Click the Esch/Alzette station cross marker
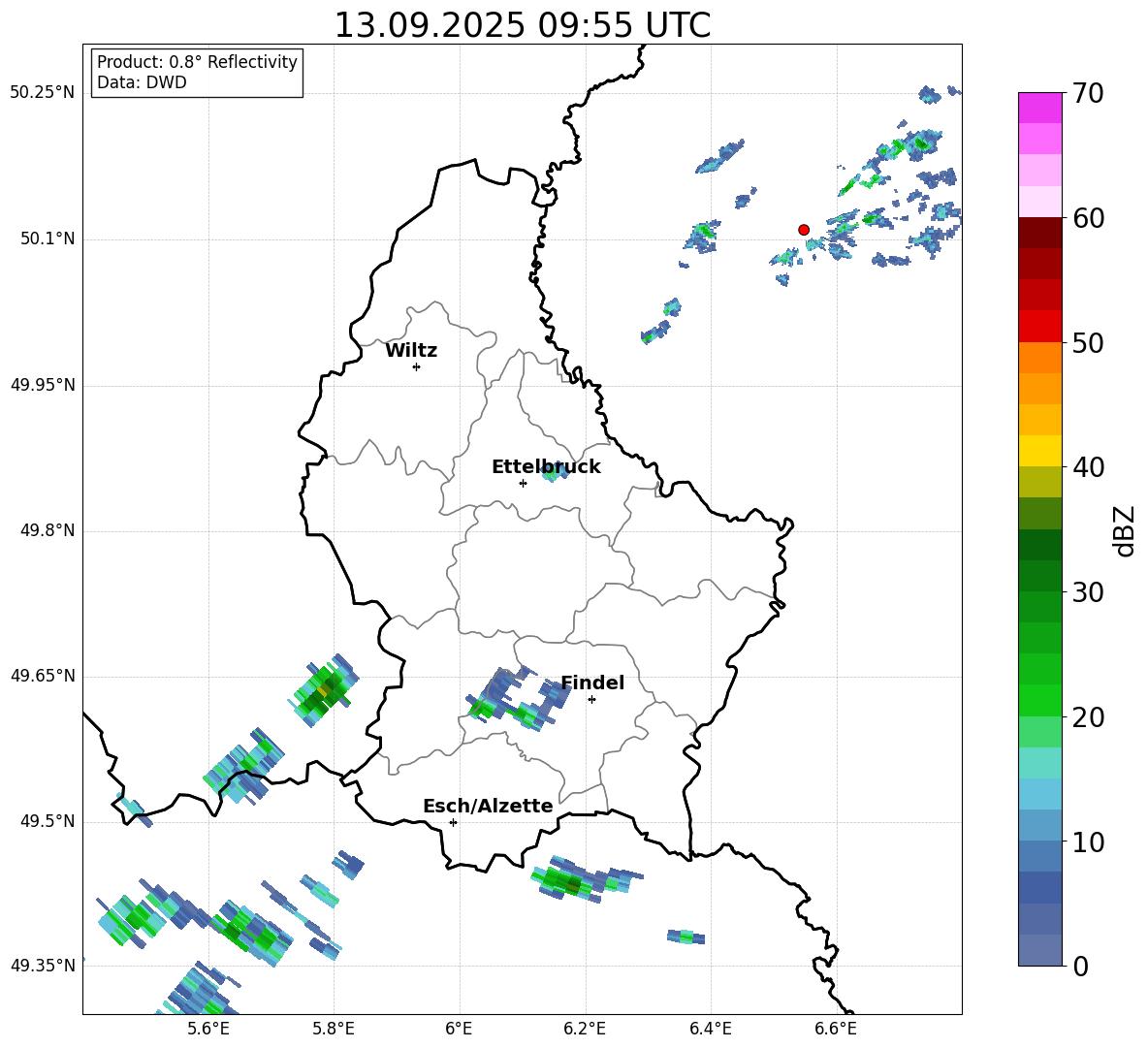Screen dimensions: 1148x1048 (x=453, y=822)
